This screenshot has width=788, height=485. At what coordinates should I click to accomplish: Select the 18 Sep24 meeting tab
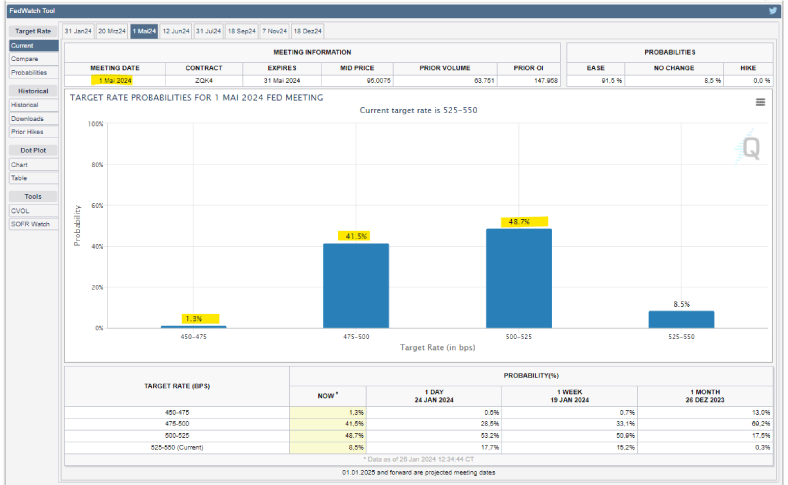coord(242,32)
